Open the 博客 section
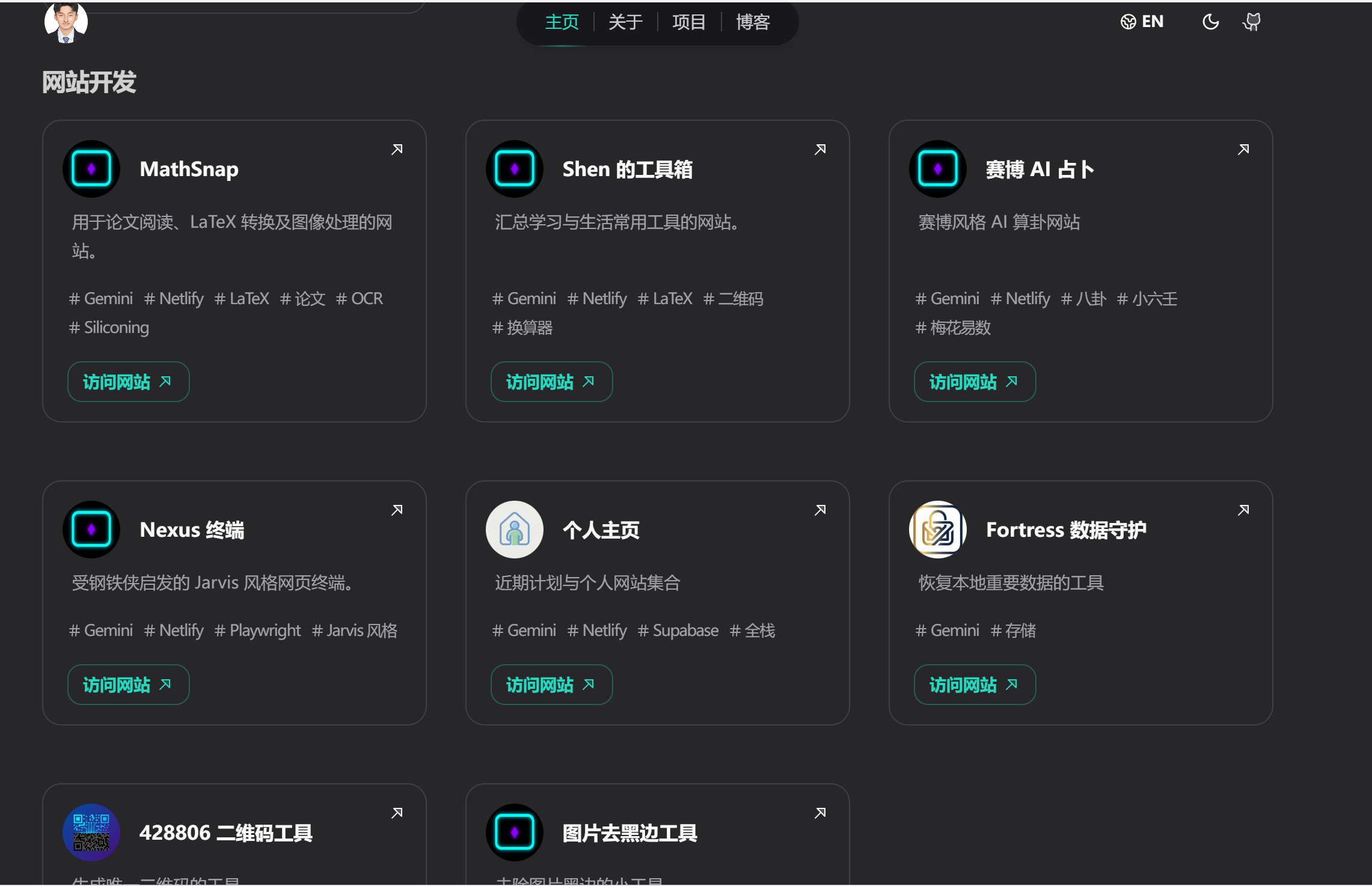The width and height of the screenshot is (1372, 886). pos(752,22)
